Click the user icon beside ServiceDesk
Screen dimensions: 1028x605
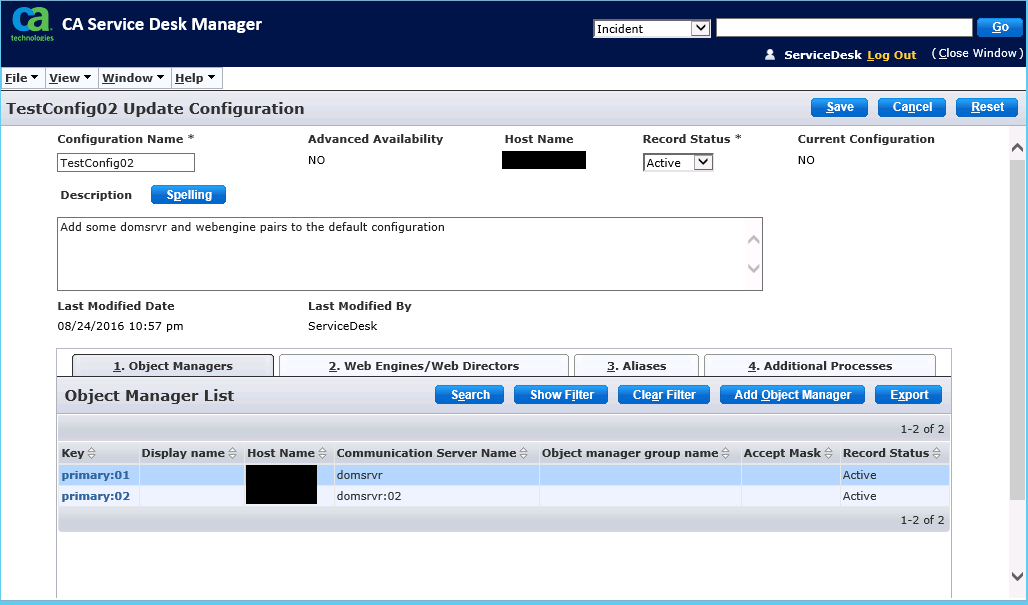tap(770, 55)
